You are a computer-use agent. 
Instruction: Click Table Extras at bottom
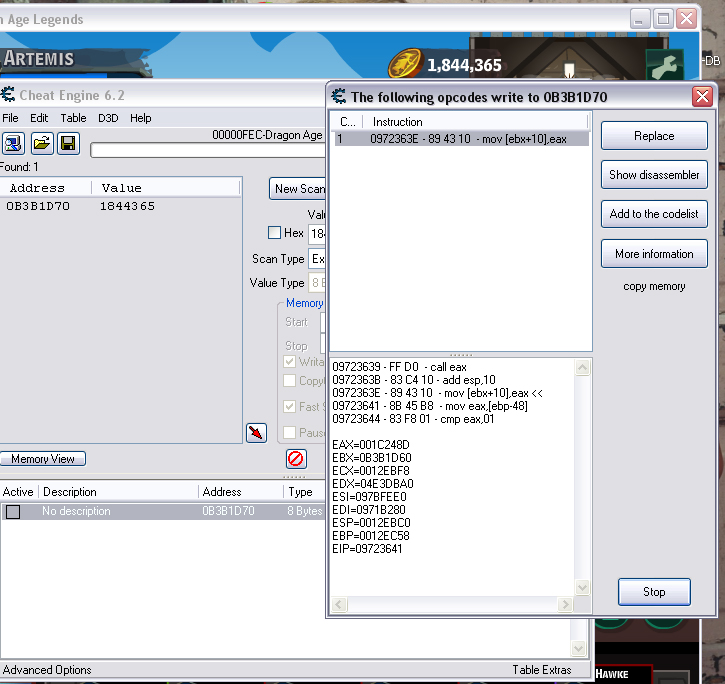[541, 670]
